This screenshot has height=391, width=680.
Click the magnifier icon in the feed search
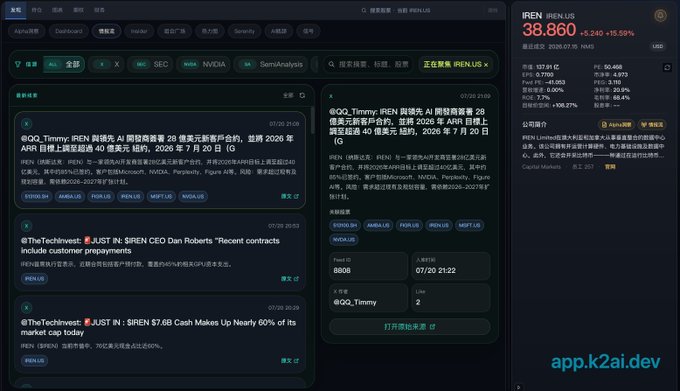(331, 64)
